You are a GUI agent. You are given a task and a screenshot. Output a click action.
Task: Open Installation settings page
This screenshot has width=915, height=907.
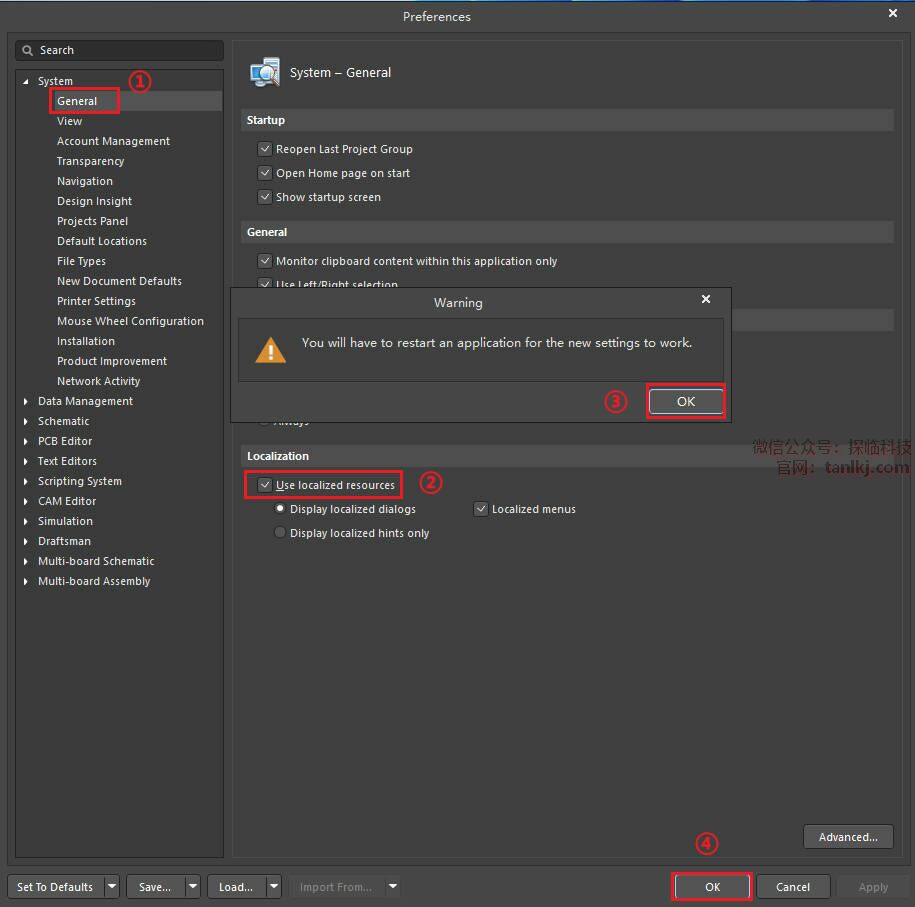tap(86, 341)
